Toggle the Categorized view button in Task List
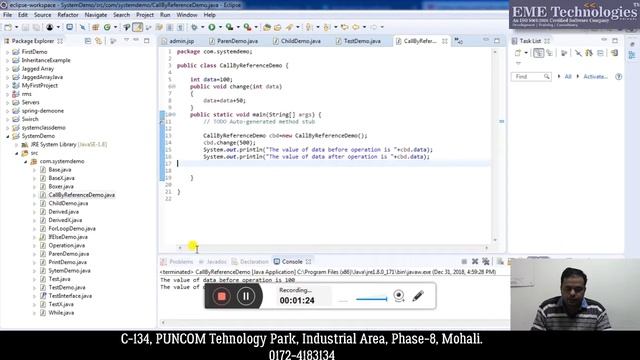640x360 pixels. pos(538,53)
